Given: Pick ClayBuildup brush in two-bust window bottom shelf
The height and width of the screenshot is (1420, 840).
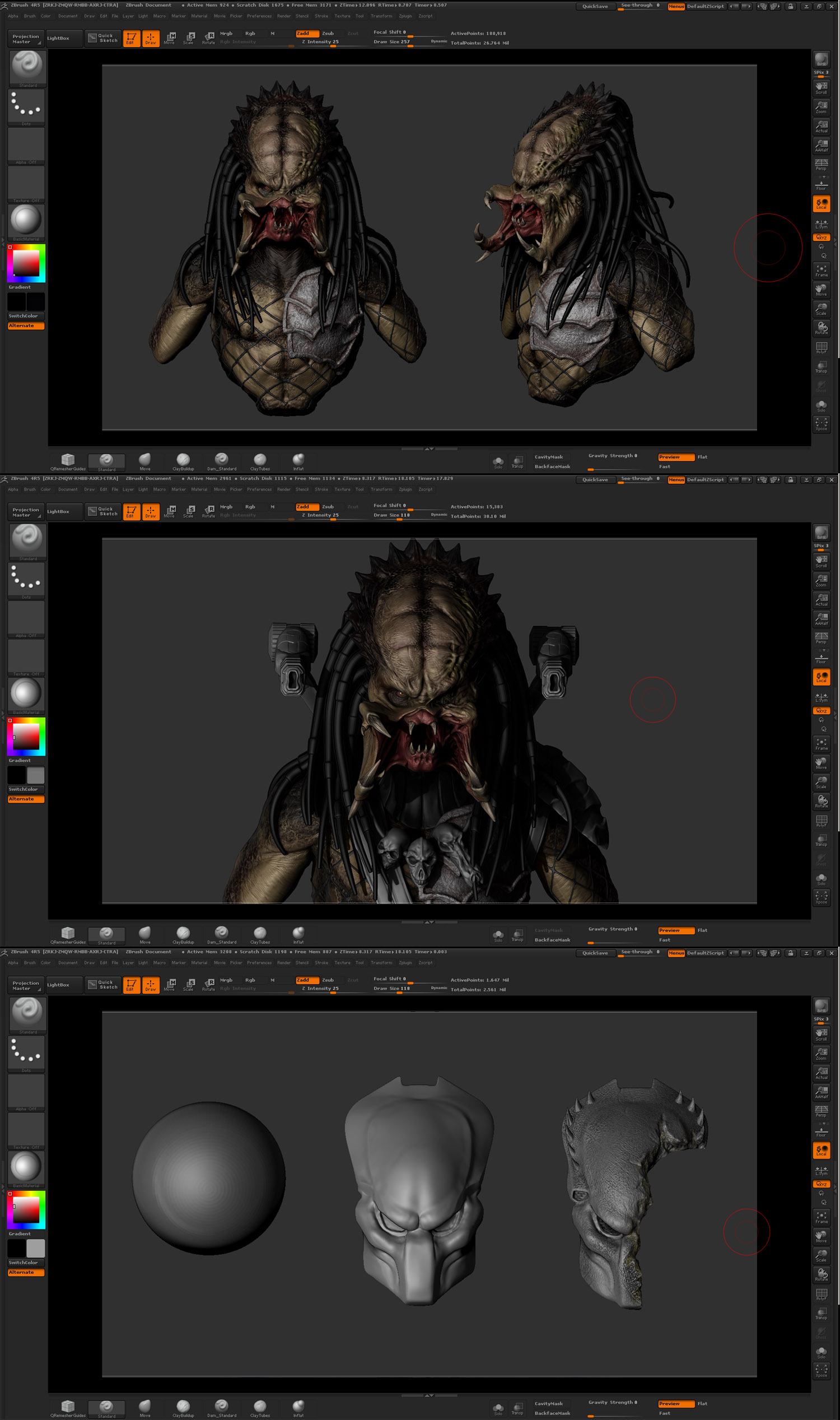Looking at the screenshot, I should point(183,462).
